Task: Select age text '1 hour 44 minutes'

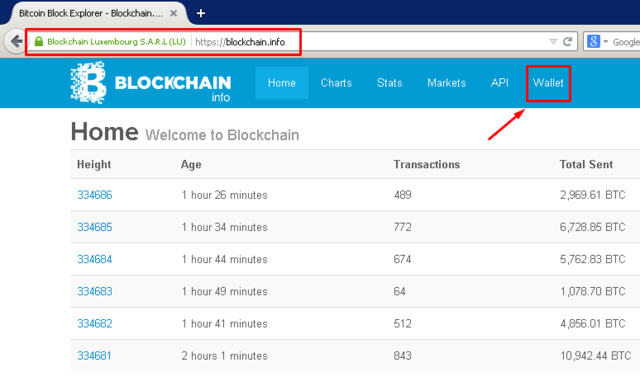Action: pos(224,260)
